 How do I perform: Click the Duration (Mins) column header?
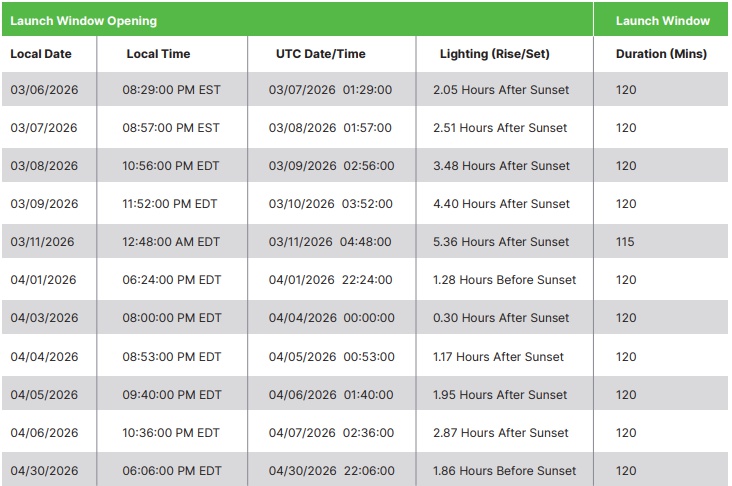tap(662, 54)
